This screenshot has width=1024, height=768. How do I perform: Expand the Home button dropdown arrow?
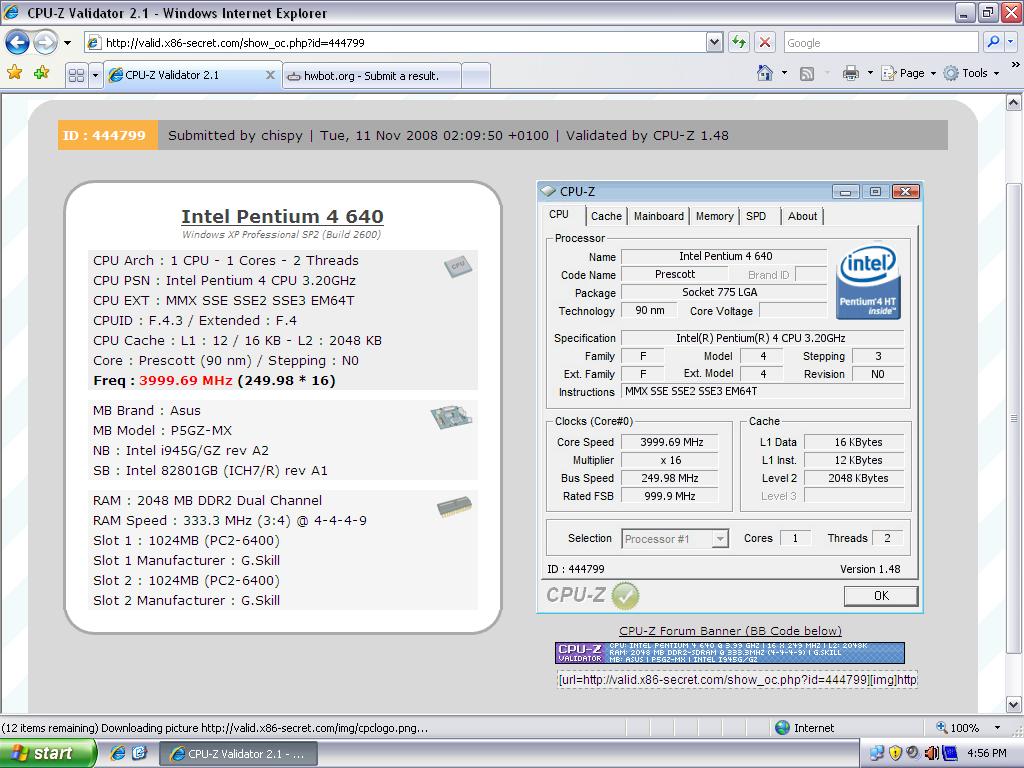pos(784,73)
